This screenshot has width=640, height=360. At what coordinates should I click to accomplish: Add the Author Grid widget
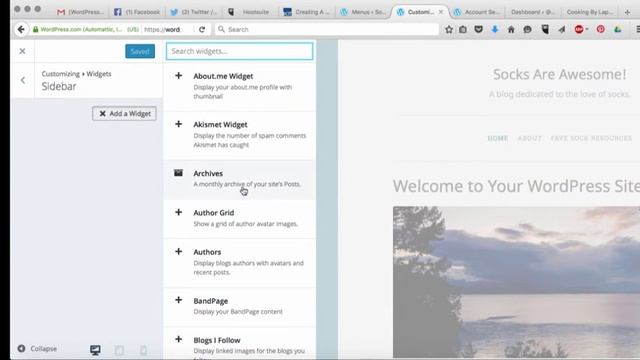pos(178,212)
